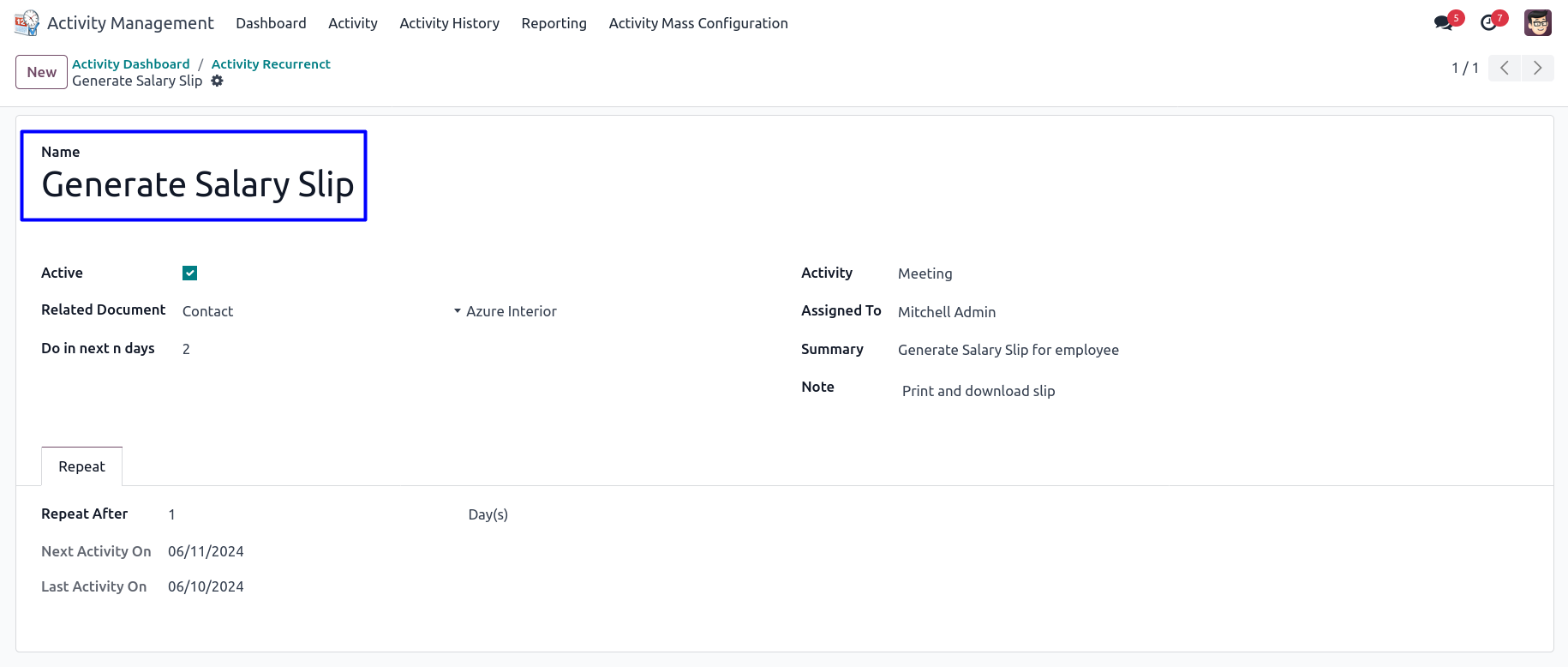Open the user avatar menu
This screenshot has width=1568, height=667.
pyautogui.click(x=1537, y=23)
